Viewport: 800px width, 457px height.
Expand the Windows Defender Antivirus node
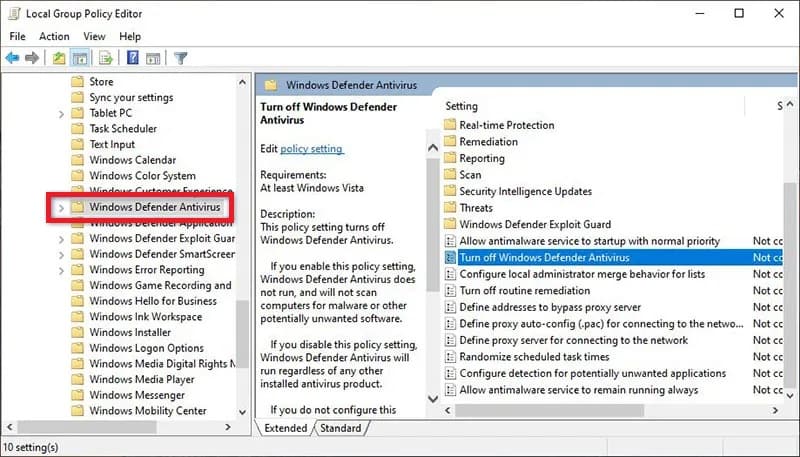tap(61, 208)
